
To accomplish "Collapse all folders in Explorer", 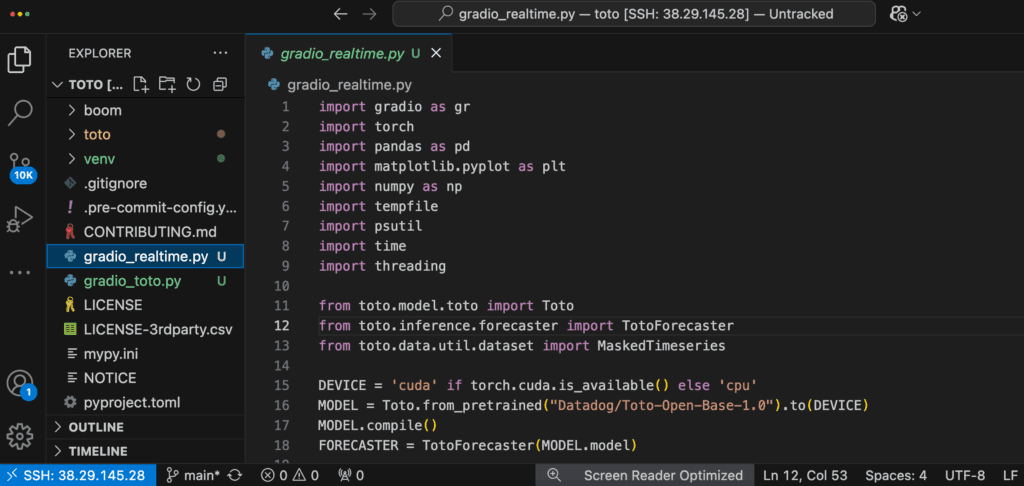I will pyautogui.click(x=220, y=84).
